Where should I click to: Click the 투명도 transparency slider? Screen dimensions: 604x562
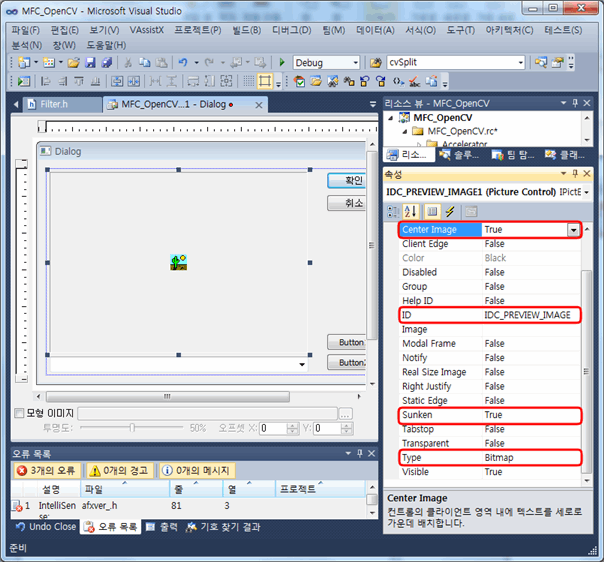(x=131, y=428)
